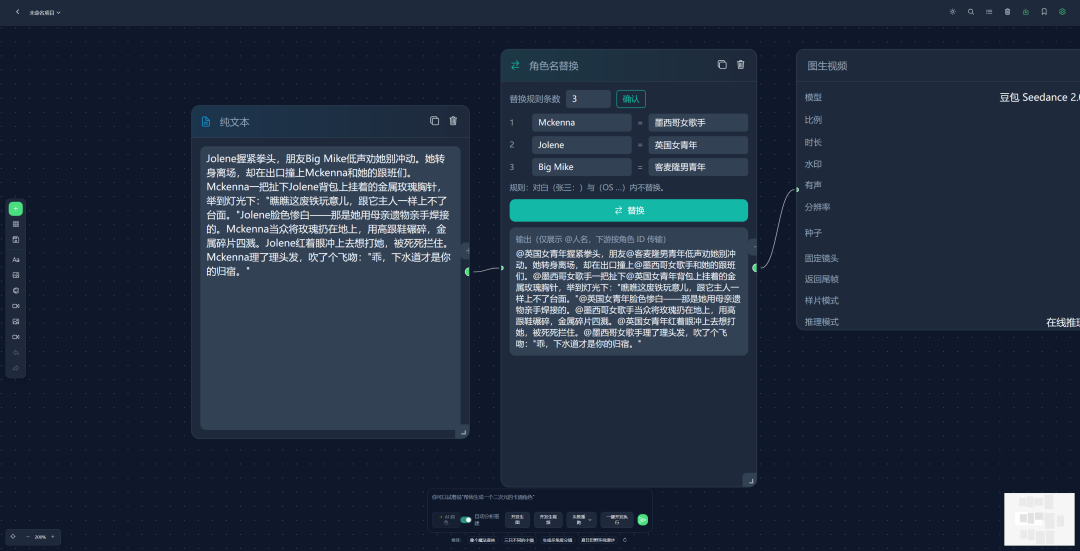The width and height of the screenshot is (1080, 551).
Task: Click the 图生视频 node input port
Action: point(797,189)
